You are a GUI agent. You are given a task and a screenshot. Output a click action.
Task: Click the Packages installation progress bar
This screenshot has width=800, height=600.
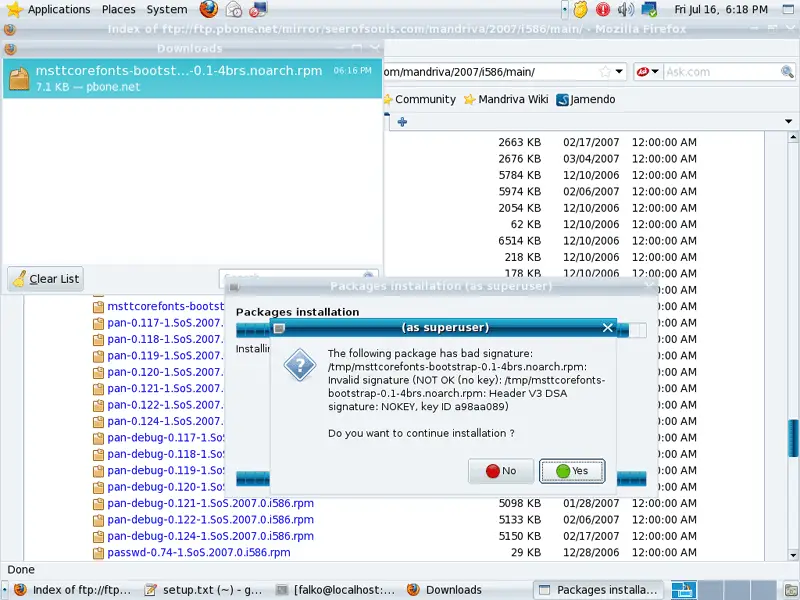point(441,330)
